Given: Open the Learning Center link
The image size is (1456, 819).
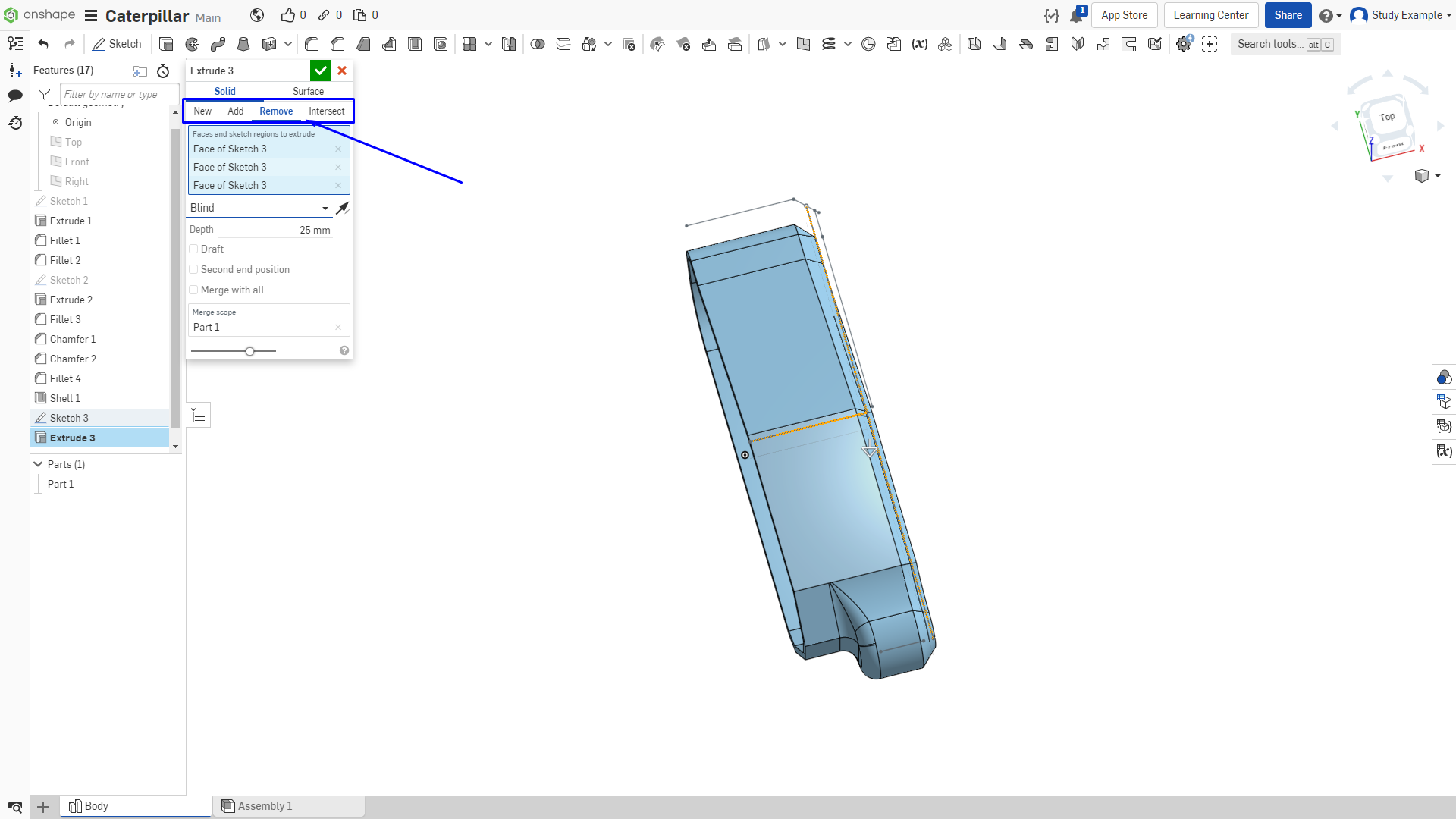Looking at the screenshot, I should coord(1211,15).
